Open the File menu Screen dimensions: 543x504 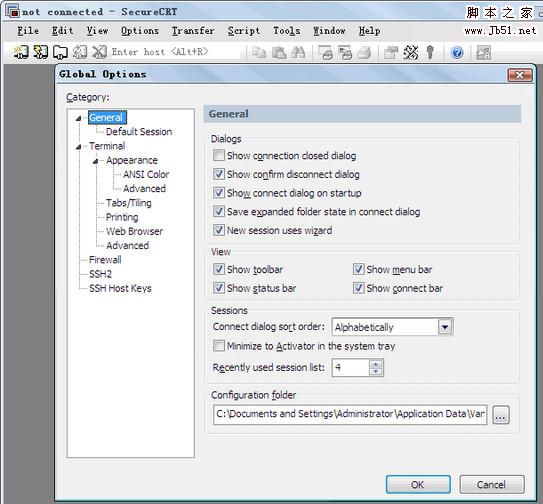coord(28,31)
